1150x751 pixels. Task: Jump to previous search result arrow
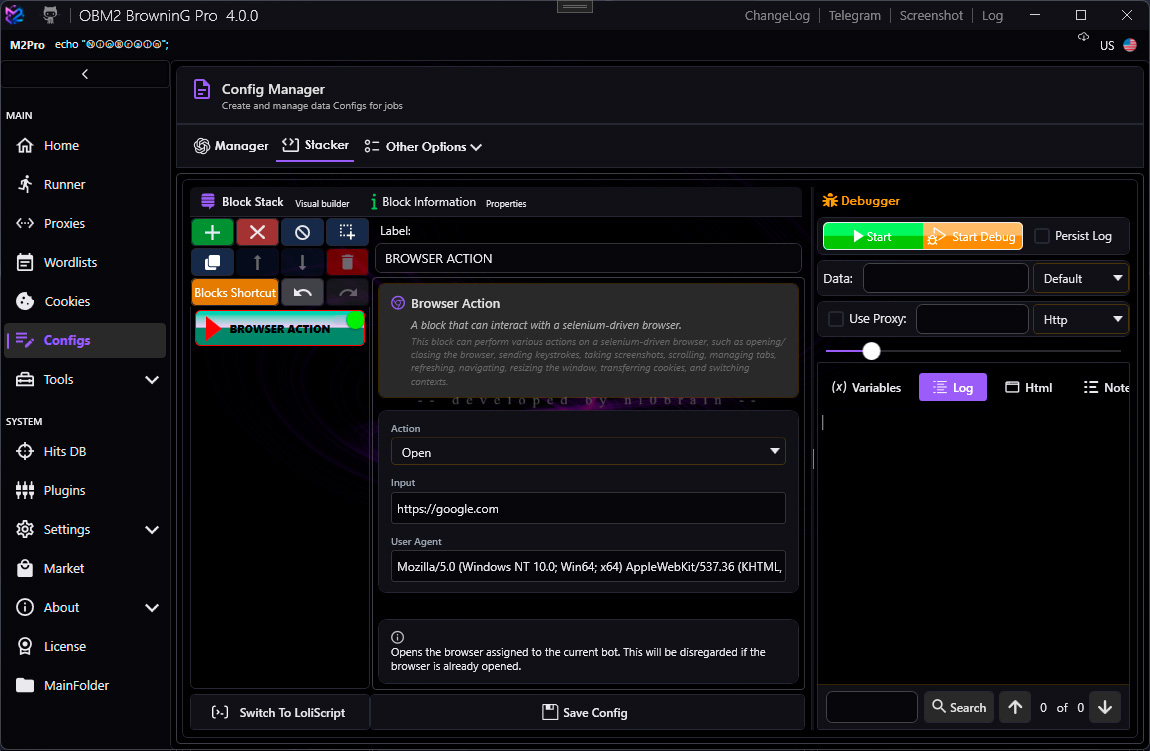(x=1015, y=707)
